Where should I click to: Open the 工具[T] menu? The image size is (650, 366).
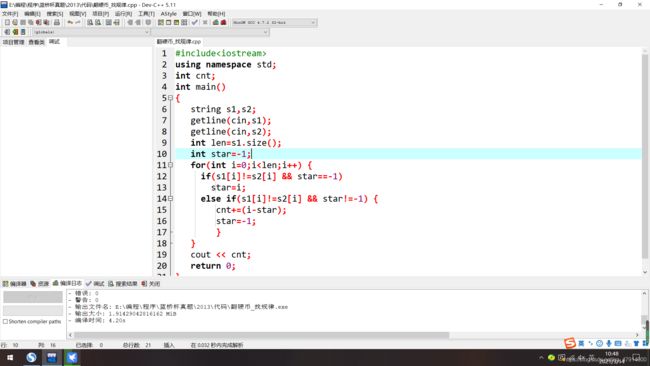[146, 14]
